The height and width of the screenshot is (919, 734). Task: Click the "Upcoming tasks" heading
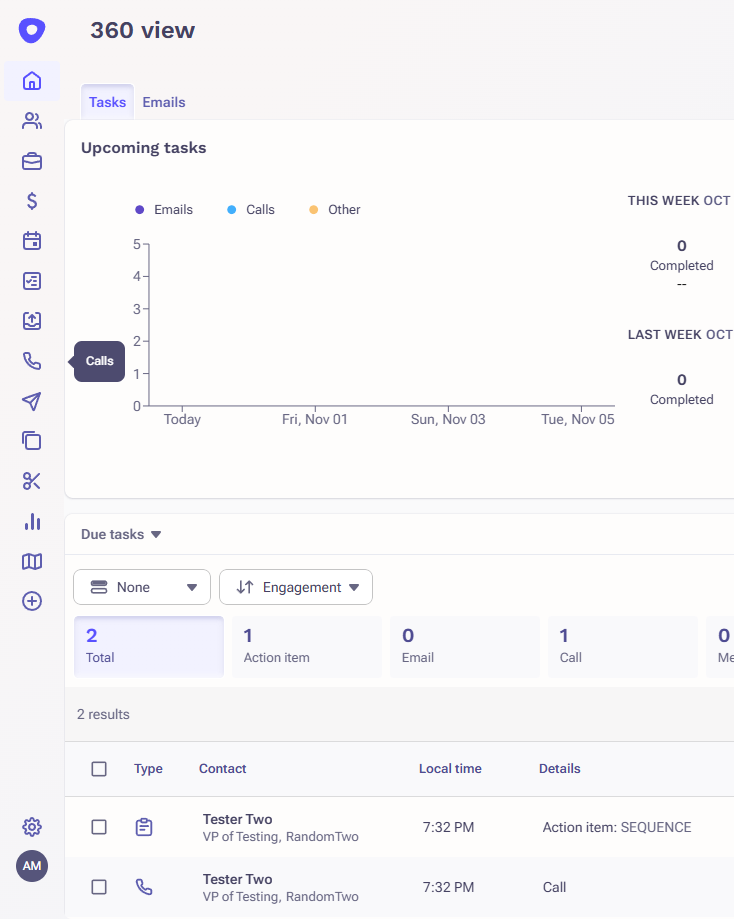(x=144, y=148)
